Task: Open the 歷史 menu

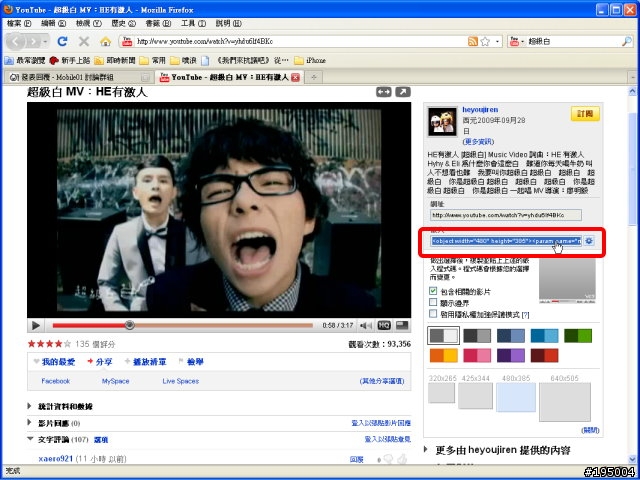Action: pos(123,23)
